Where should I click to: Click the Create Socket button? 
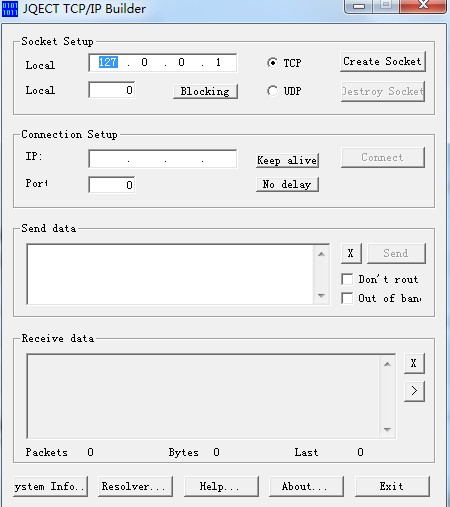383,61
